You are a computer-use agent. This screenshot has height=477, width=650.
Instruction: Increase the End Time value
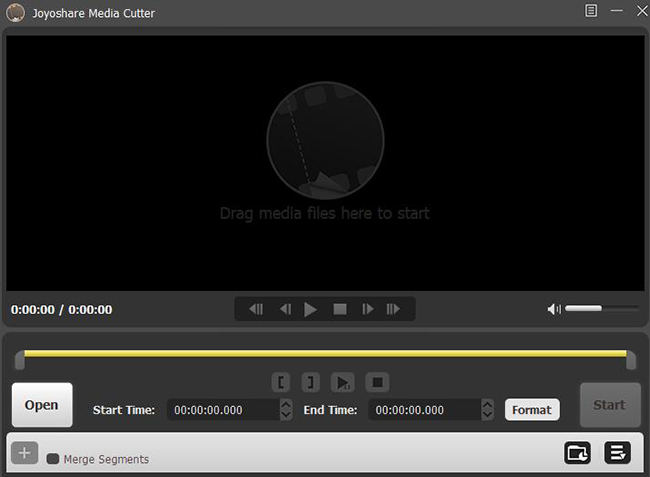click(488, 404)
